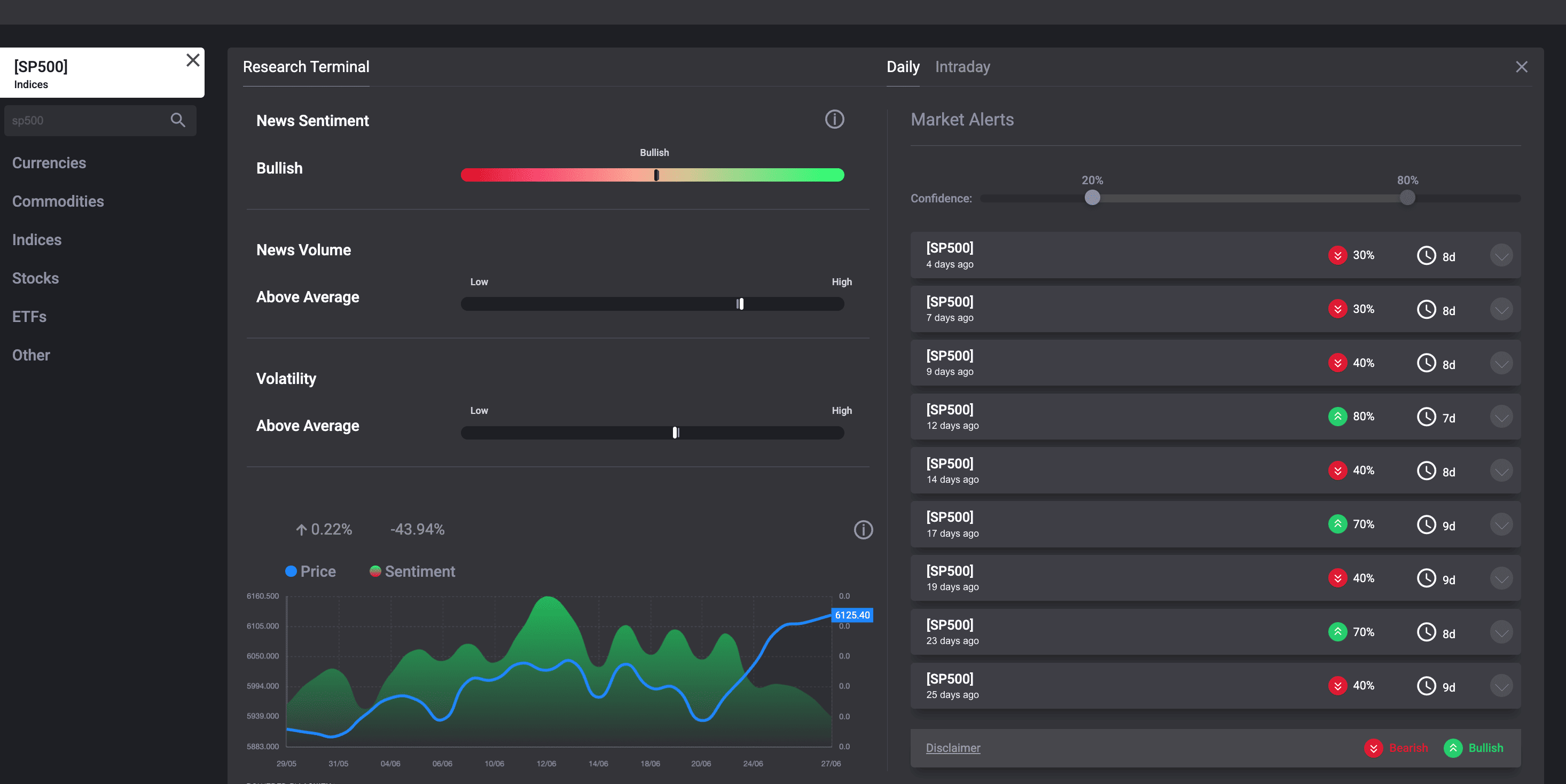Click the Confidence slider 80% handle

(x=1407, y=198)
